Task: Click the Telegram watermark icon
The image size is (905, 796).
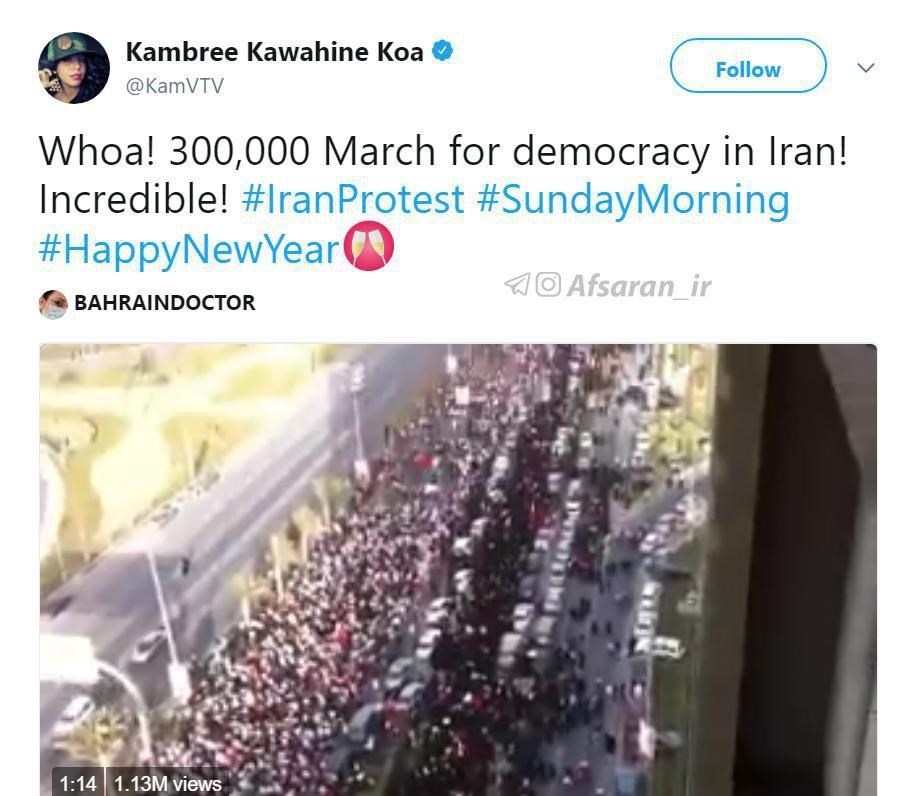Action: [x=517, y=284]
